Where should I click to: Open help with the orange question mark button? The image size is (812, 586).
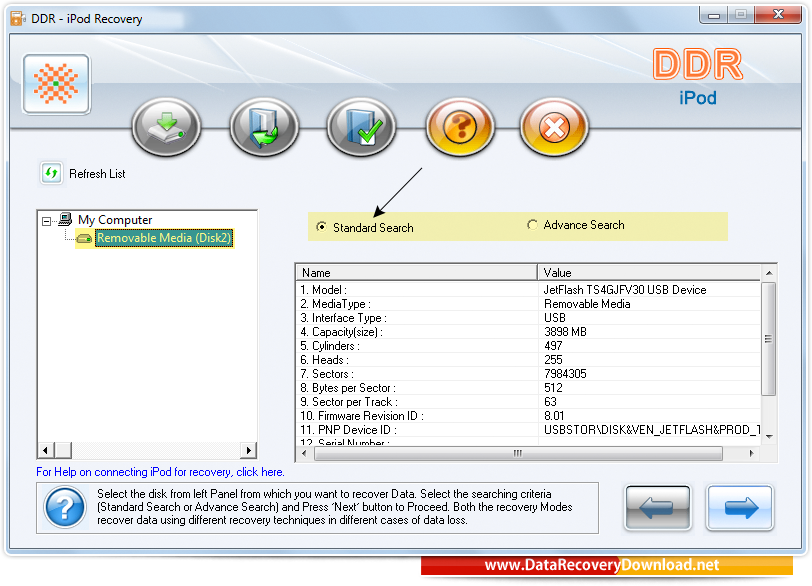click(x=460, y=127)
